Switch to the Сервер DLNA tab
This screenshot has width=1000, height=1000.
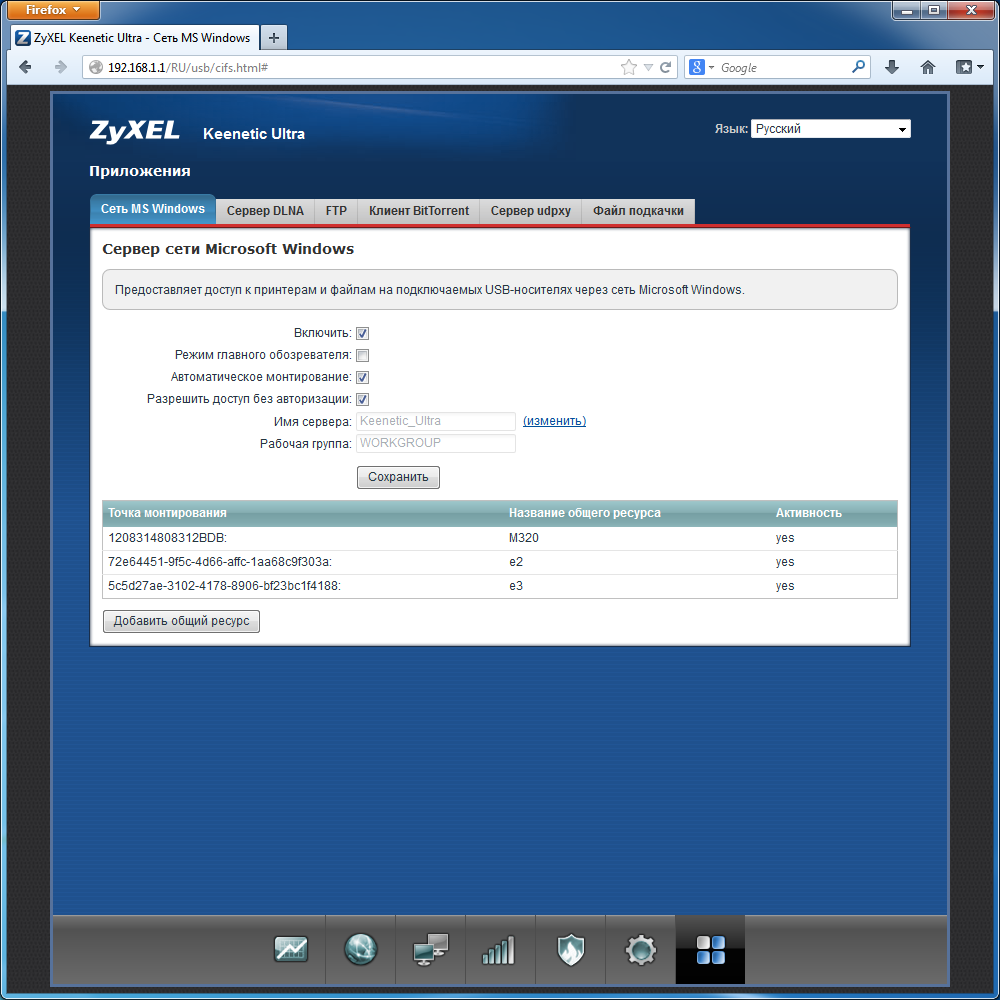coord(265,211)
